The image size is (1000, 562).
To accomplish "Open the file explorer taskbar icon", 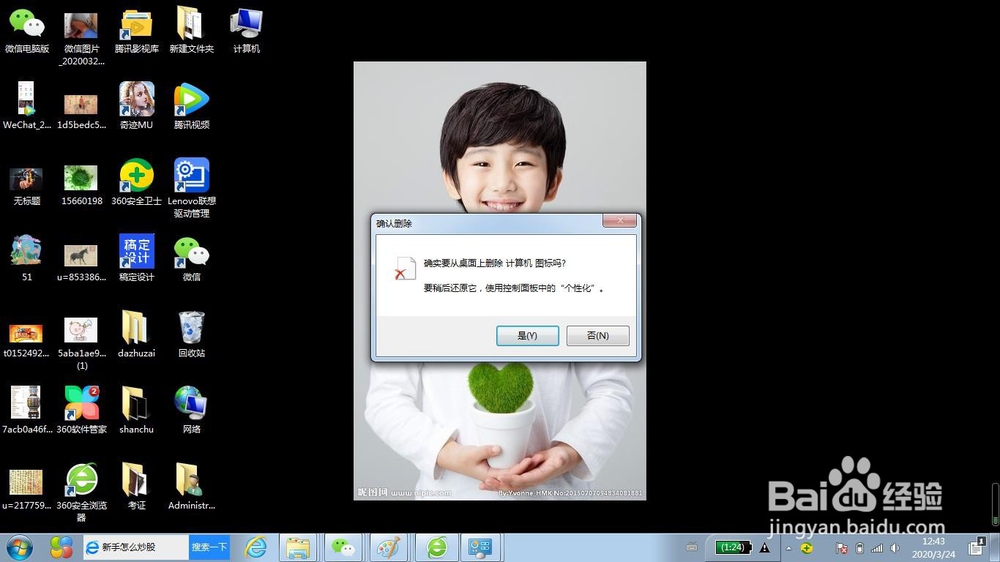I will (298, 547).
